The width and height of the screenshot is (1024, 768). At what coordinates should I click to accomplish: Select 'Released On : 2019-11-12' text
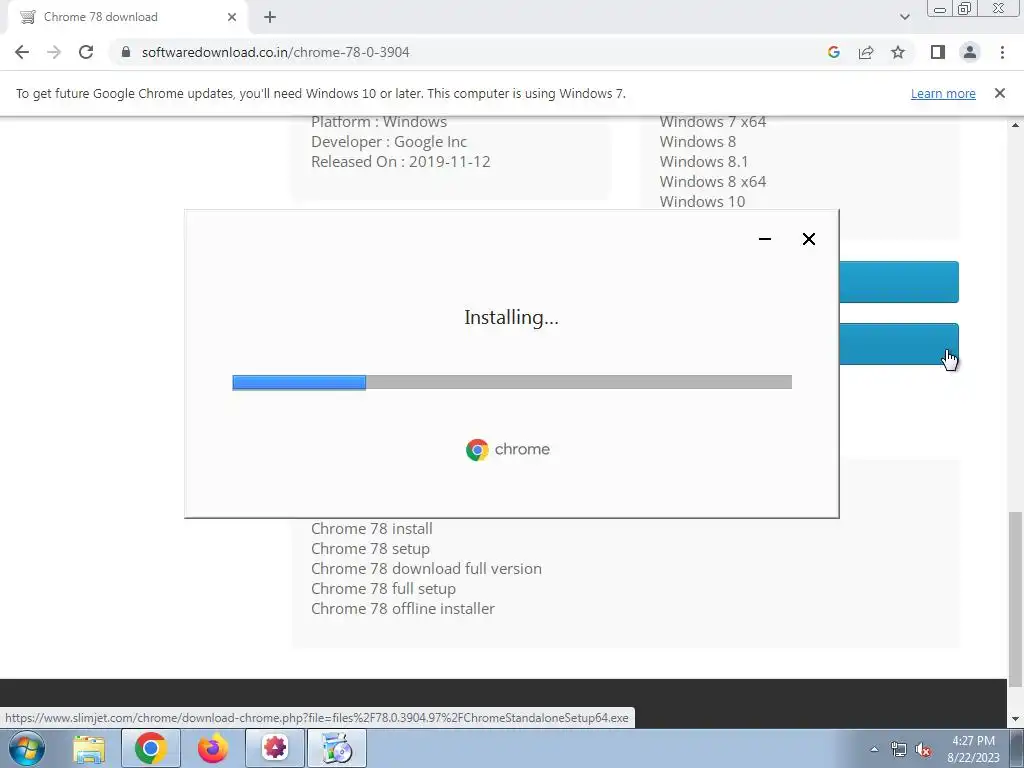[400, 162]
